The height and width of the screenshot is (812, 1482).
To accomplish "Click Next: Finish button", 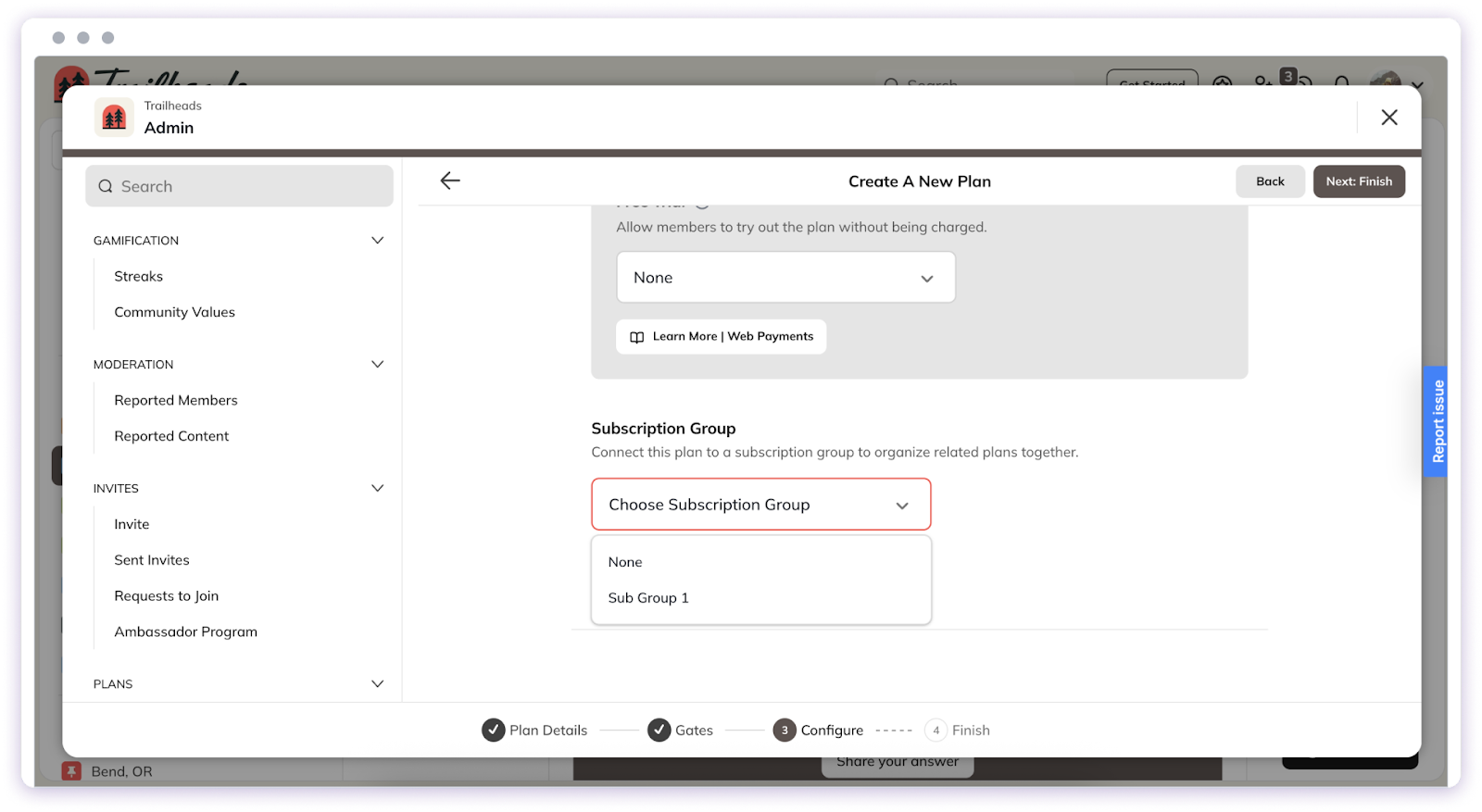I will pyautogui.click(x=1359, y=181).
